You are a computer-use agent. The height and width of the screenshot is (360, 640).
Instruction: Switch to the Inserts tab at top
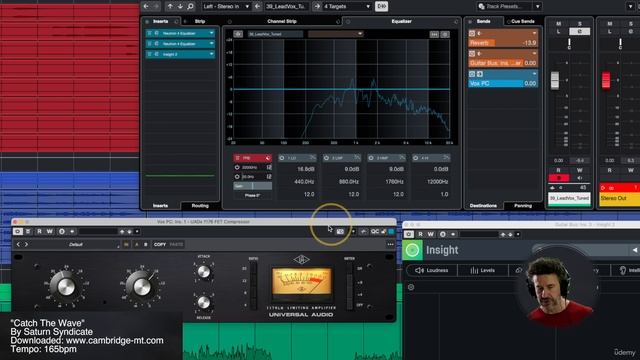160,21
